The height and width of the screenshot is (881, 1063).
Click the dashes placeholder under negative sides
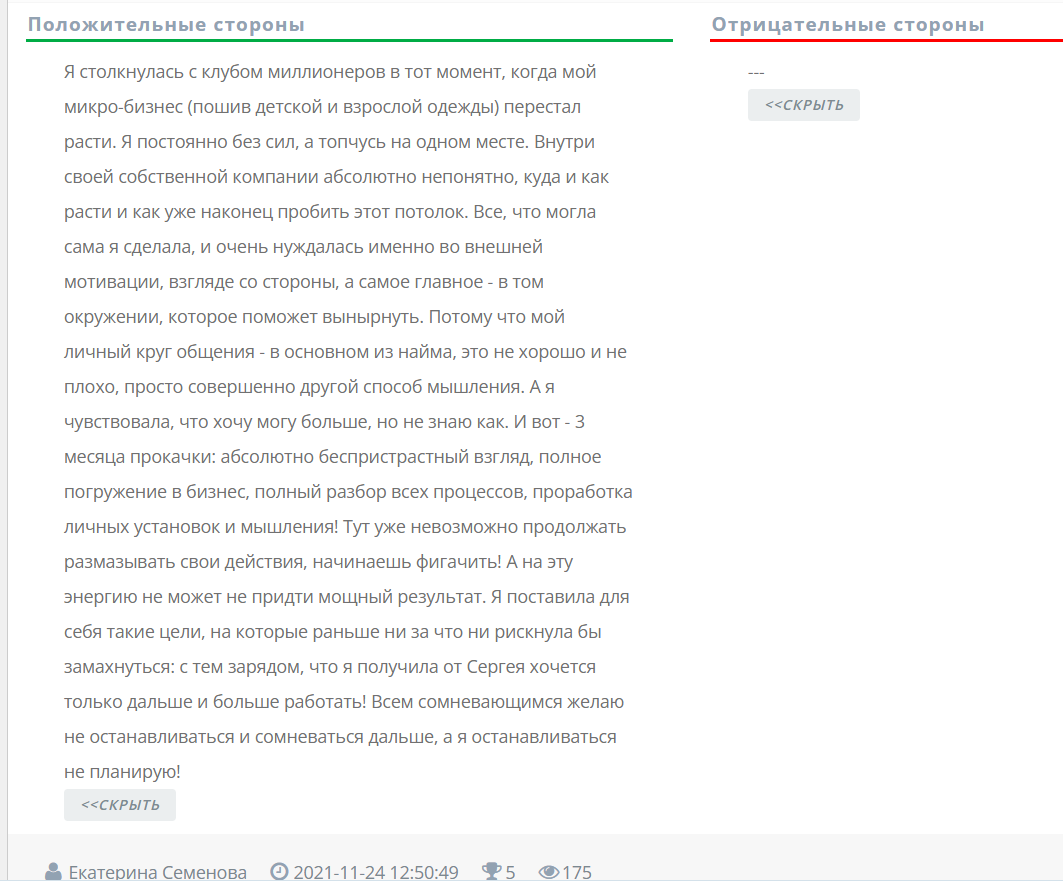click(756, 73)
